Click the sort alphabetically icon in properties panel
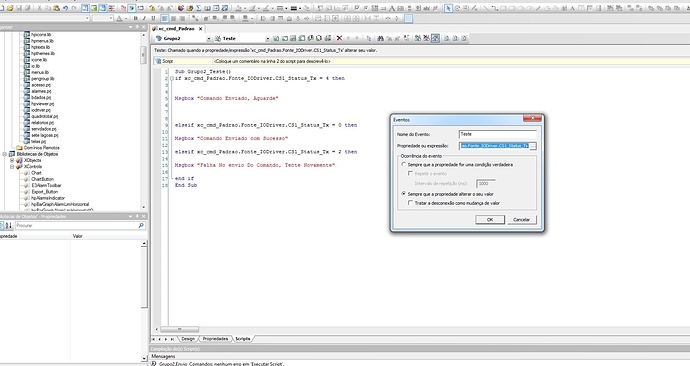The height and width of the screenshot is (366, 690). click(x=8, y=225)
